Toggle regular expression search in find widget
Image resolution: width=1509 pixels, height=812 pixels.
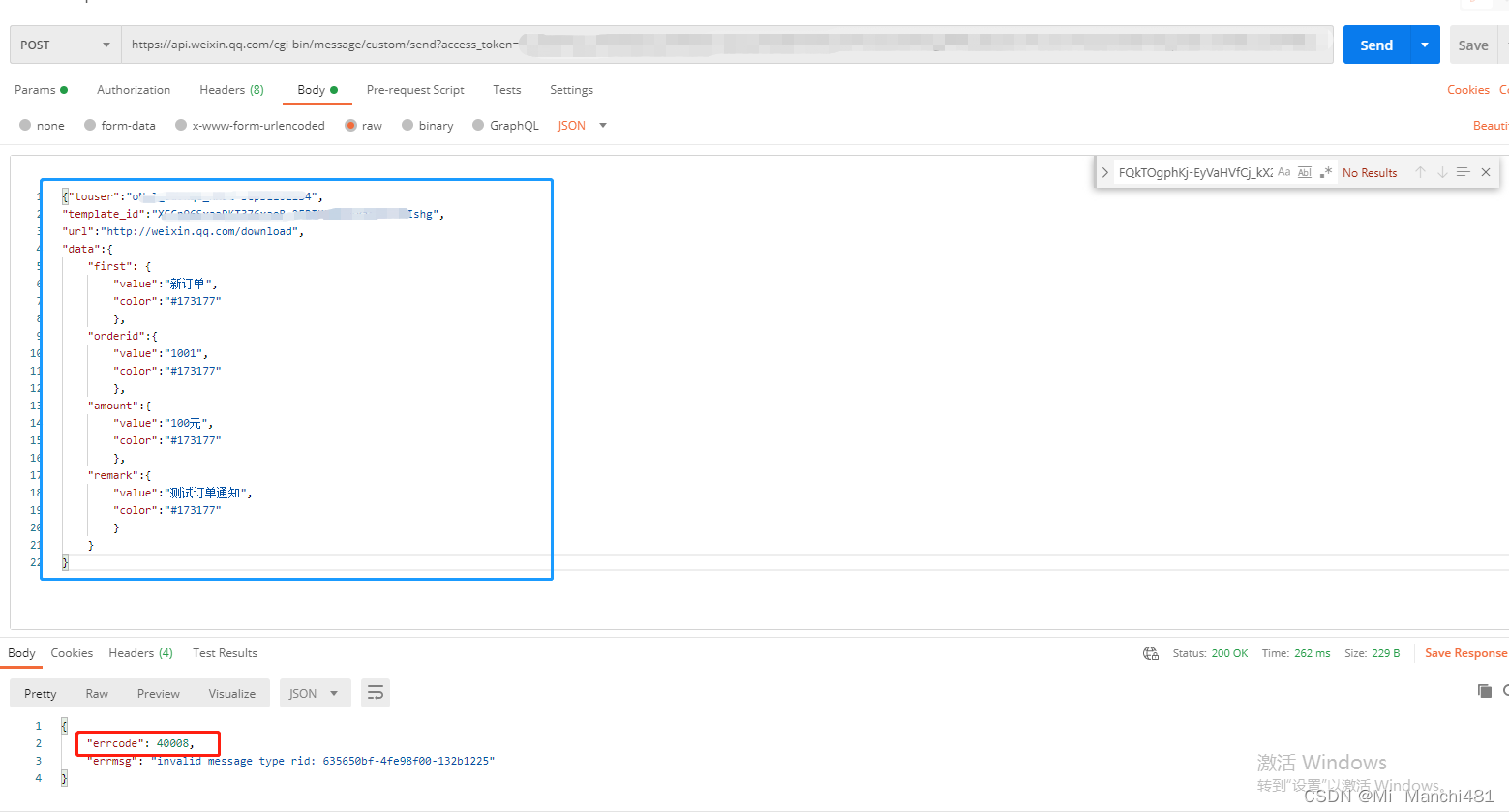1325,172
